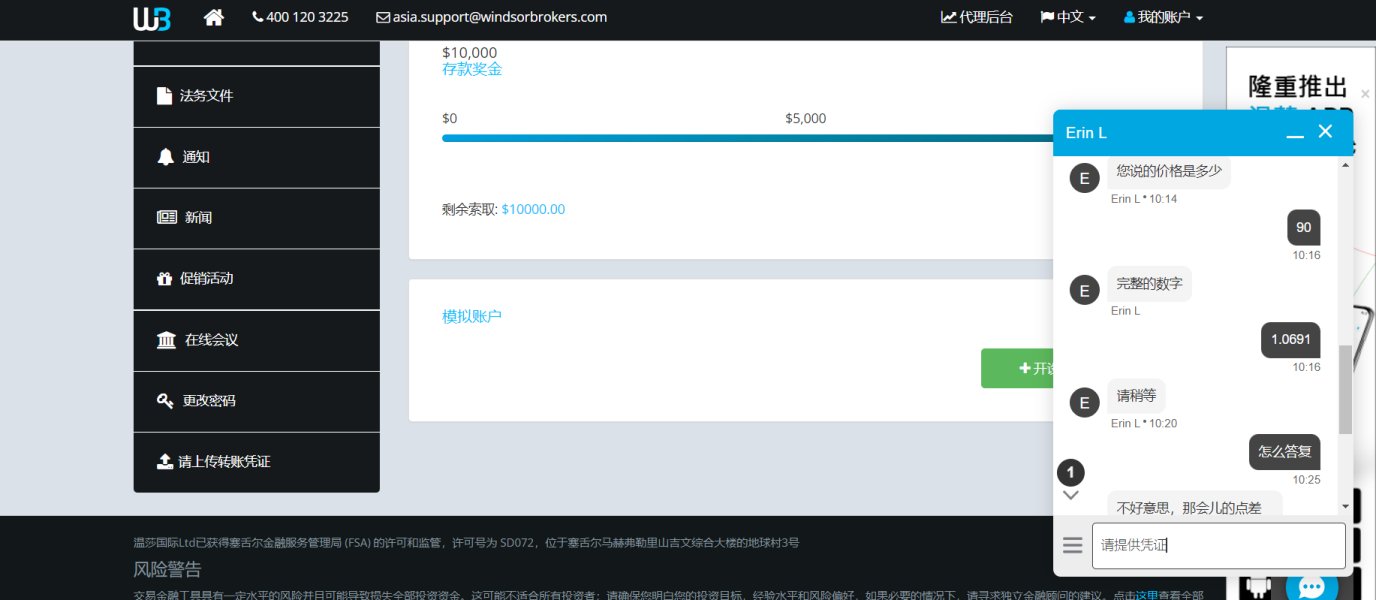1376x600 pixels.
Task: Click the $10000.00 remaining claim amount
Action: click(x=533, y=209)
